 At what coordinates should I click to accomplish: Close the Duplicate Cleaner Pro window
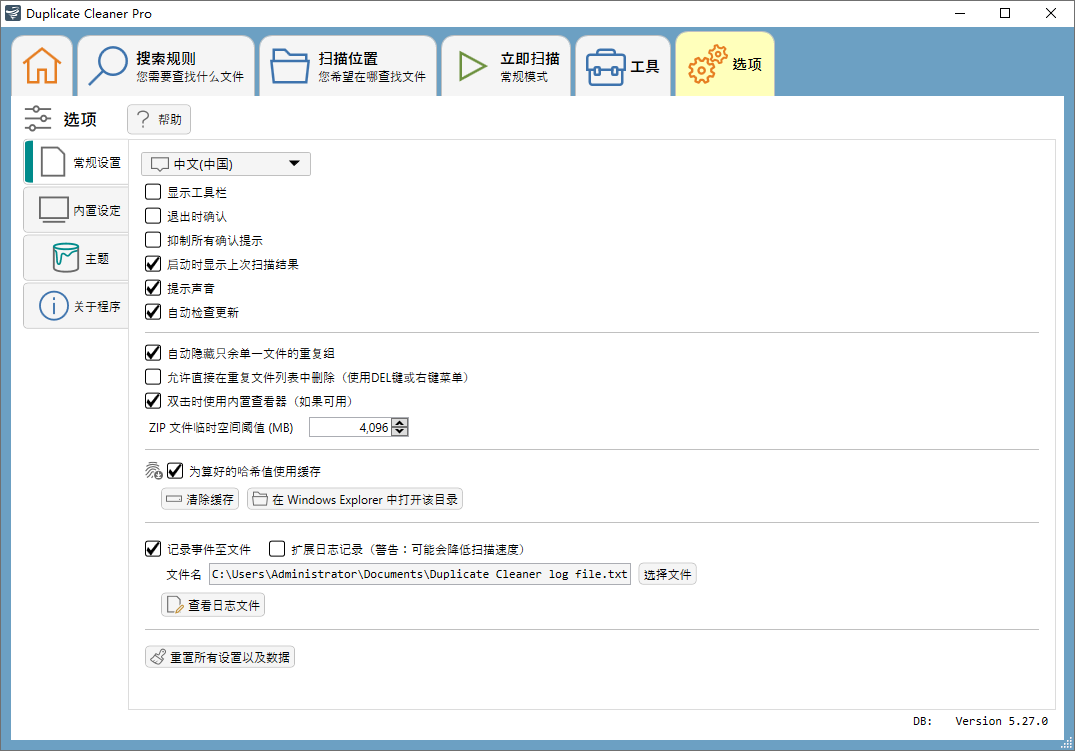tap(1050, 13)
